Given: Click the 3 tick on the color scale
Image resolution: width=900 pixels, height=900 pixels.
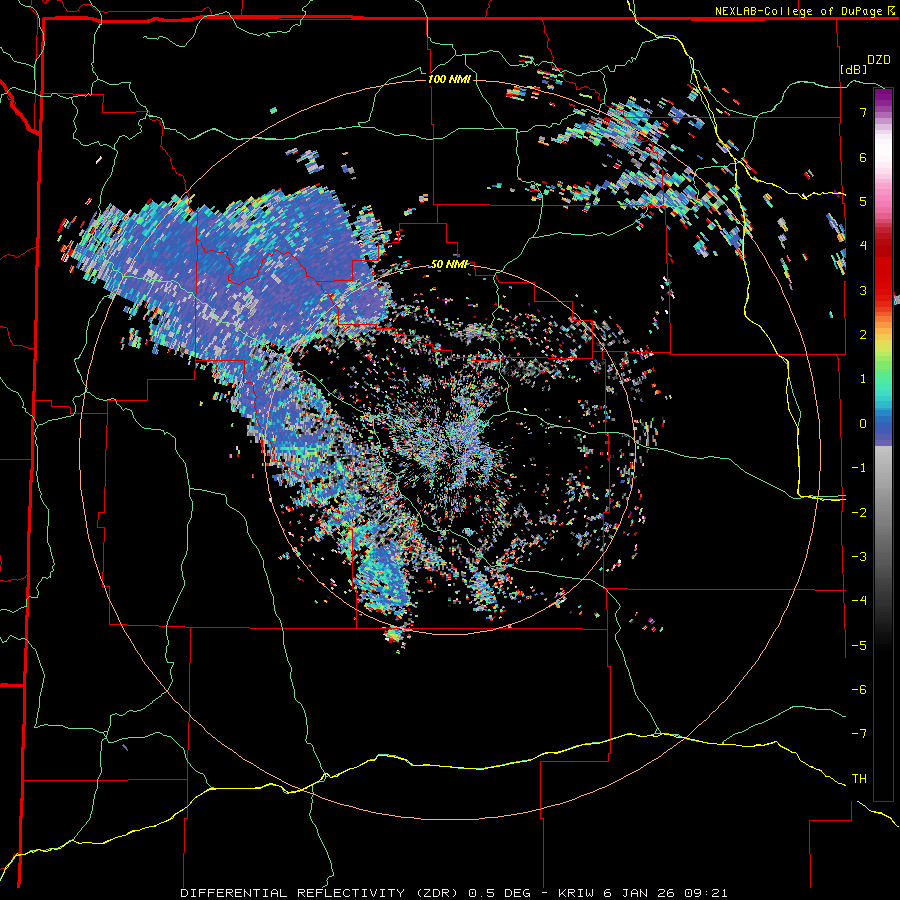Looking at the screenshot, I should pos(863,290).
